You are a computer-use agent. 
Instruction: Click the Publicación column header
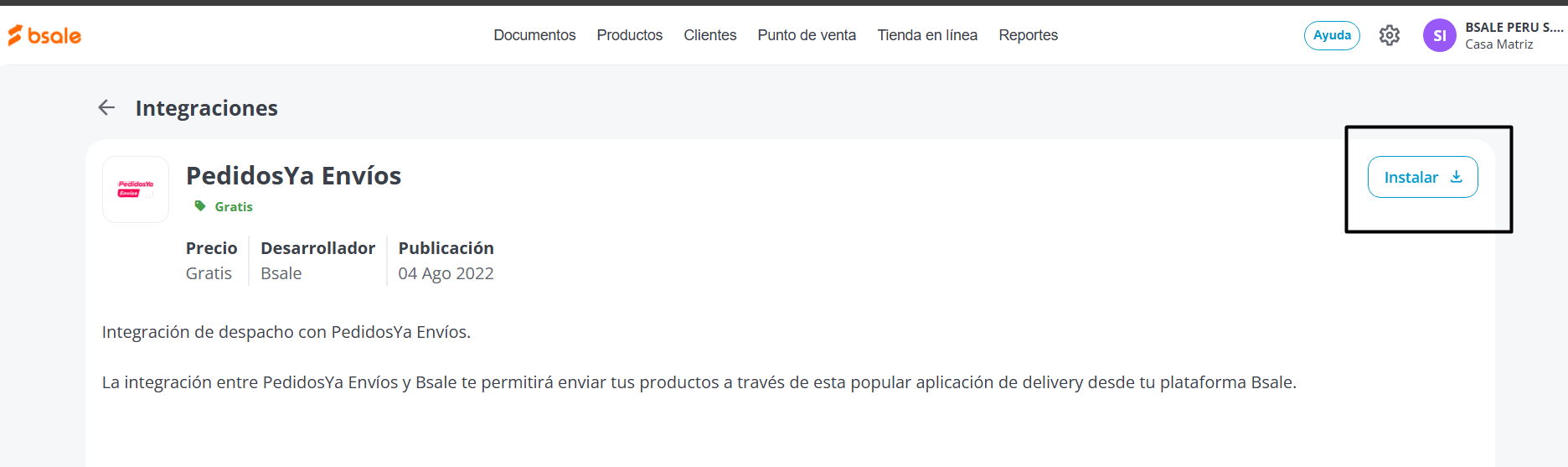(x=446, y=248)
